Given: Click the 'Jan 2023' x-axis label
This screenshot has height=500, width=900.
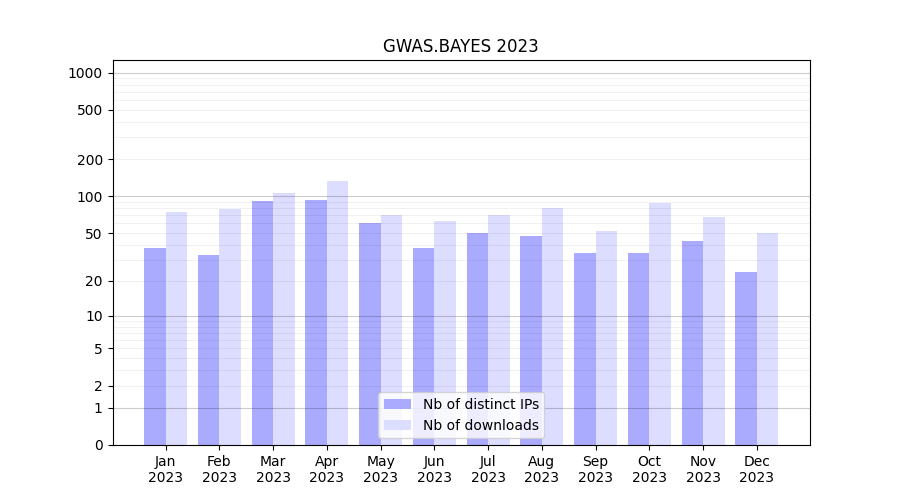Looking at the screenshot, I should pos(166,469).
